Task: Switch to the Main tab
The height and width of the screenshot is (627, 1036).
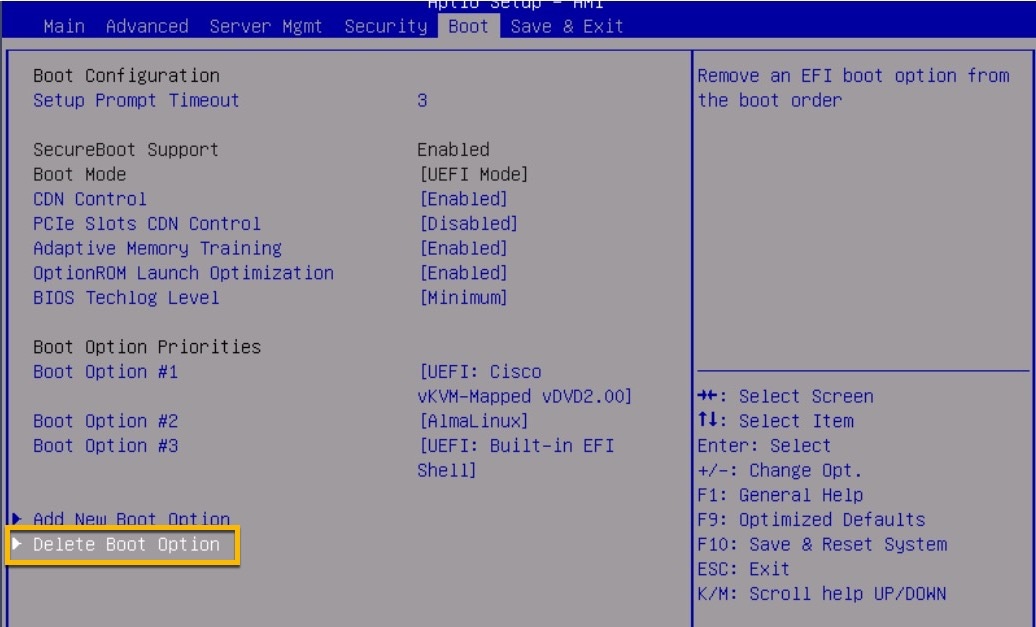Action: coord(65,27)
